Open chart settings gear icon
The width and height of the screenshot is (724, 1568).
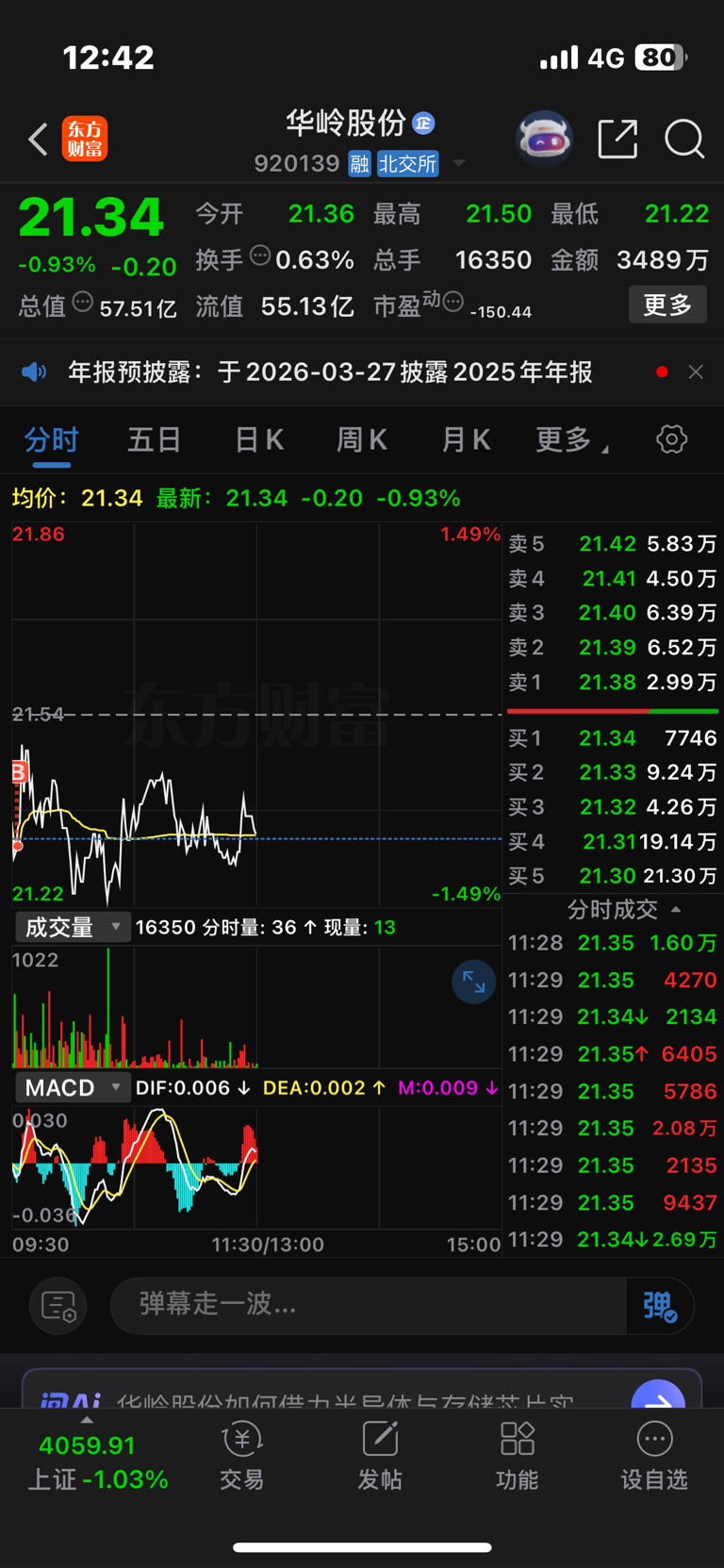[672, 439]
